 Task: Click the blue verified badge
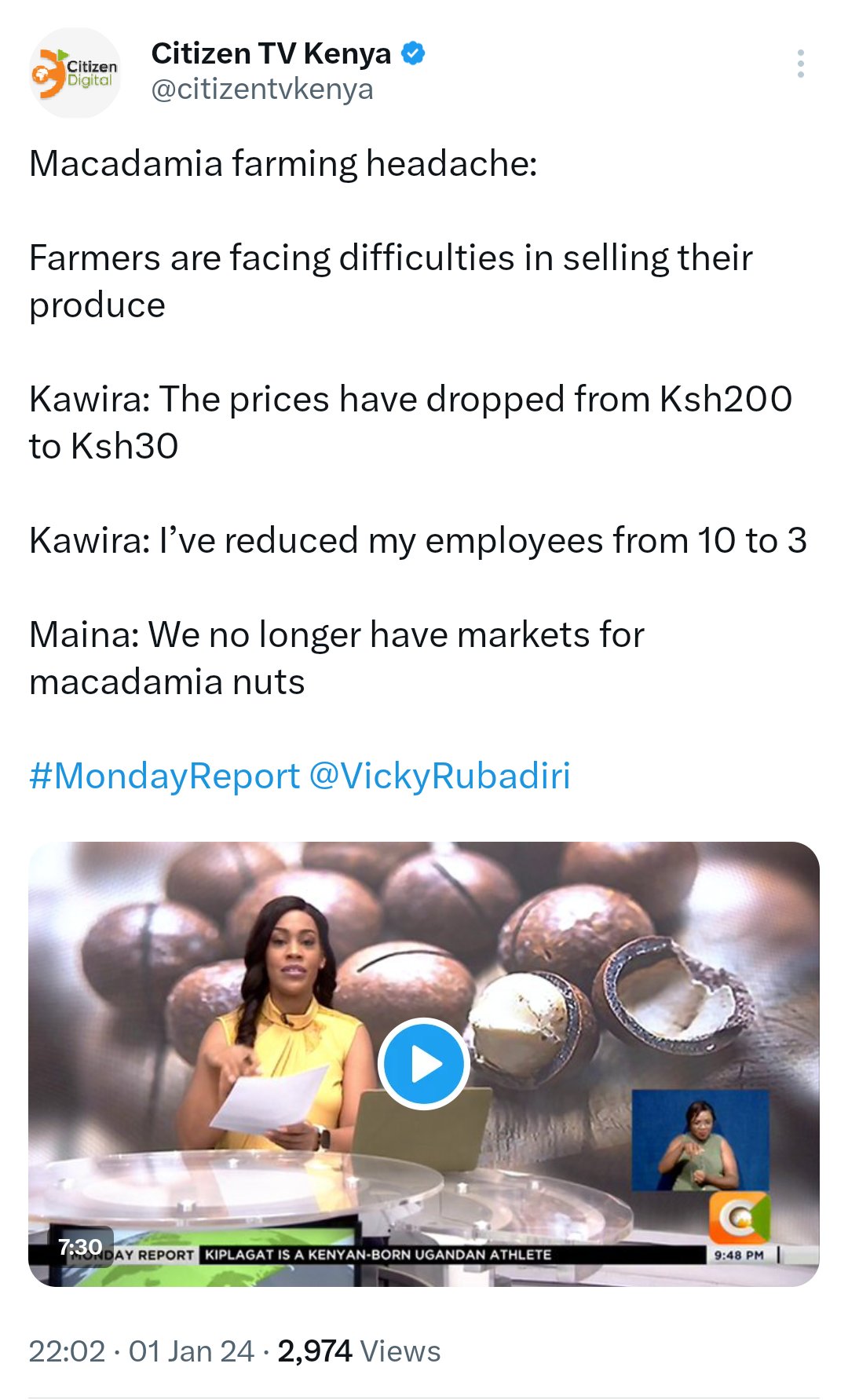coord(413,53)
